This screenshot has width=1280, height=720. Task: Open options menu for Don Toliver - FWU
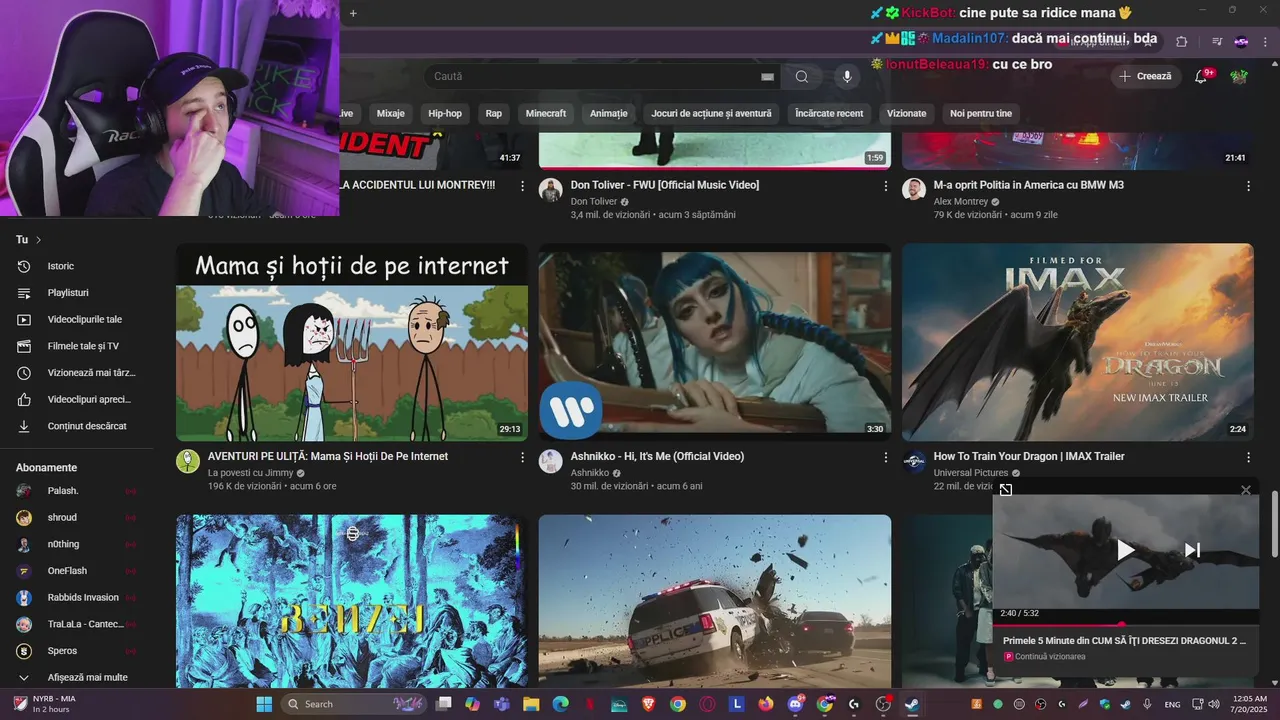click(885, 186)
